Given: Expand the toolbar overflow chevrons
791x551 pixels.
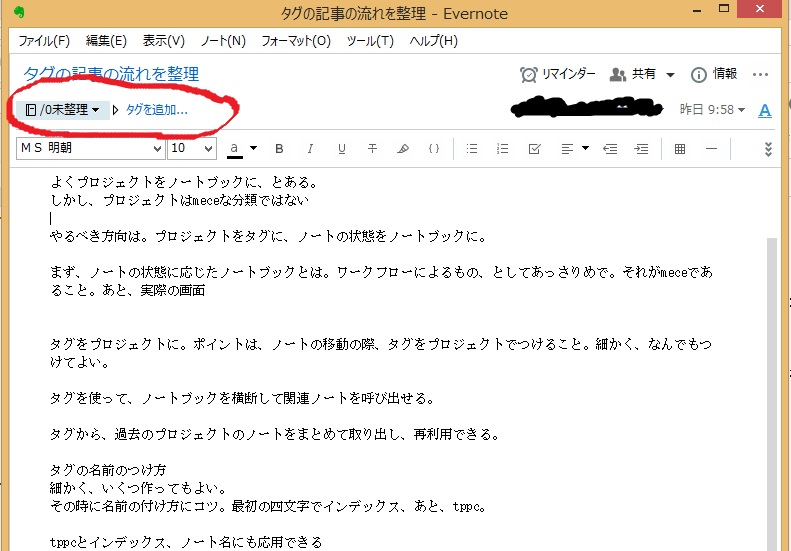Looking at the screenshot, I should 768,149.
